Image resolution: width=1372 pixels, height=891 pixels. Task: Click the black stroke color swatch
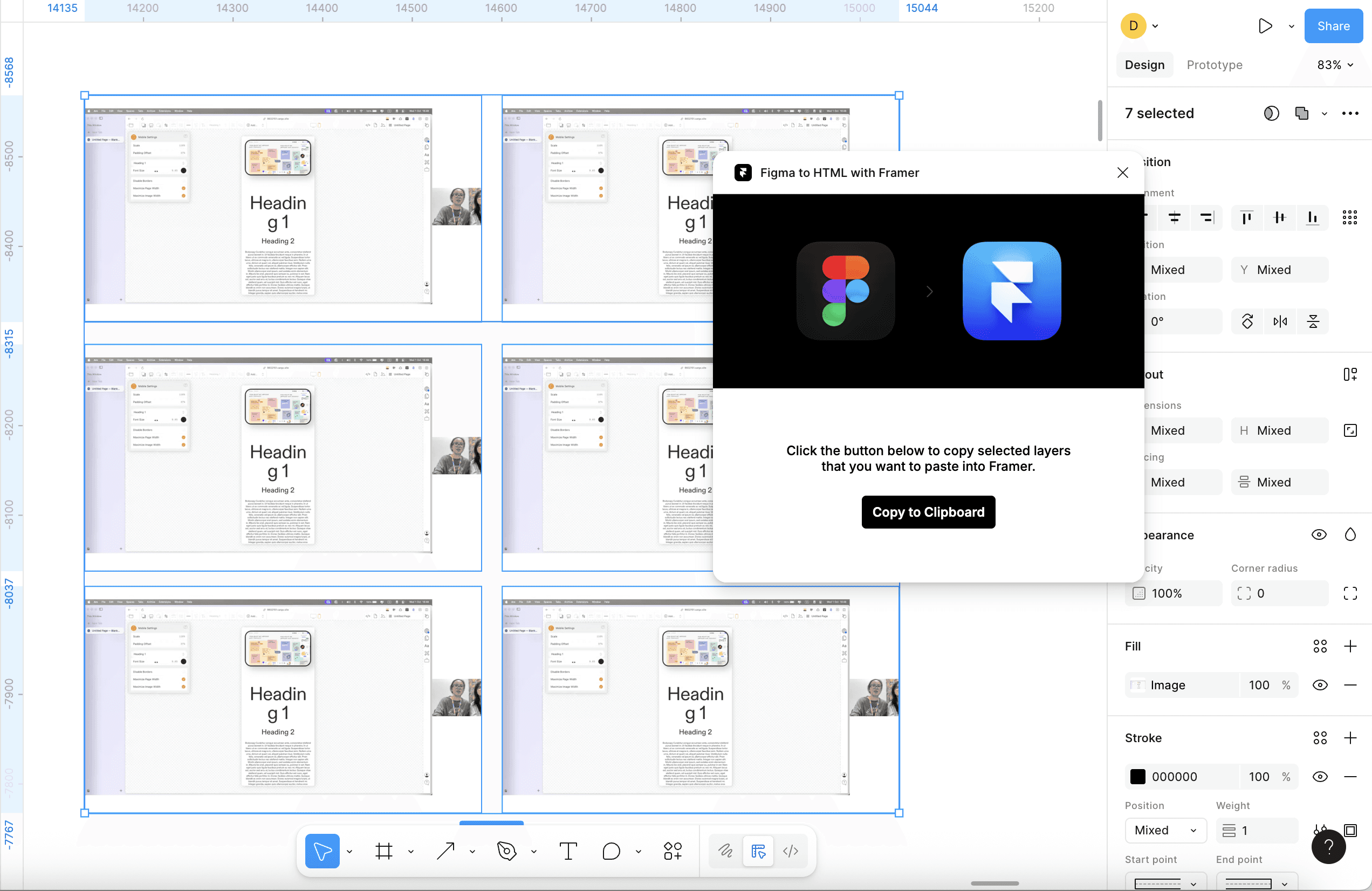(1137, 776)
